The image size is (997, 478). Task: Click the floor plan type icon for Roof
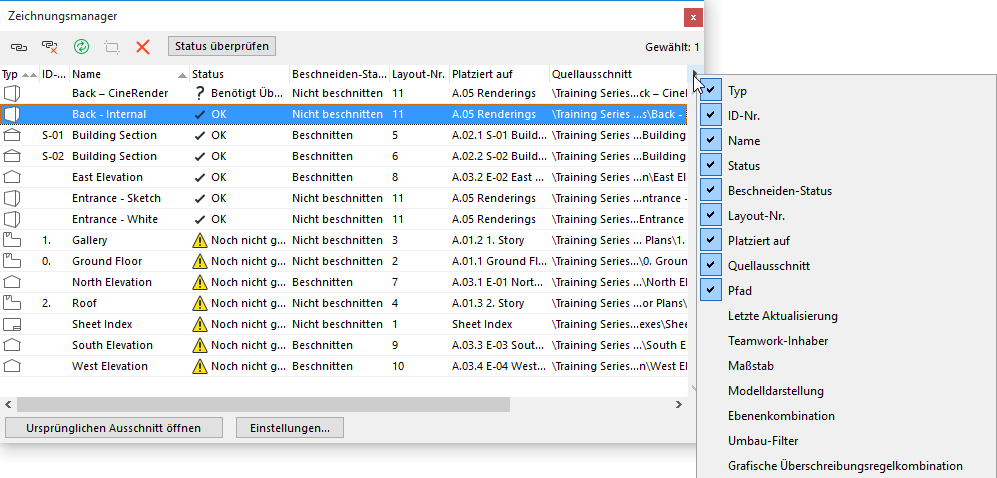coord(11,303)
